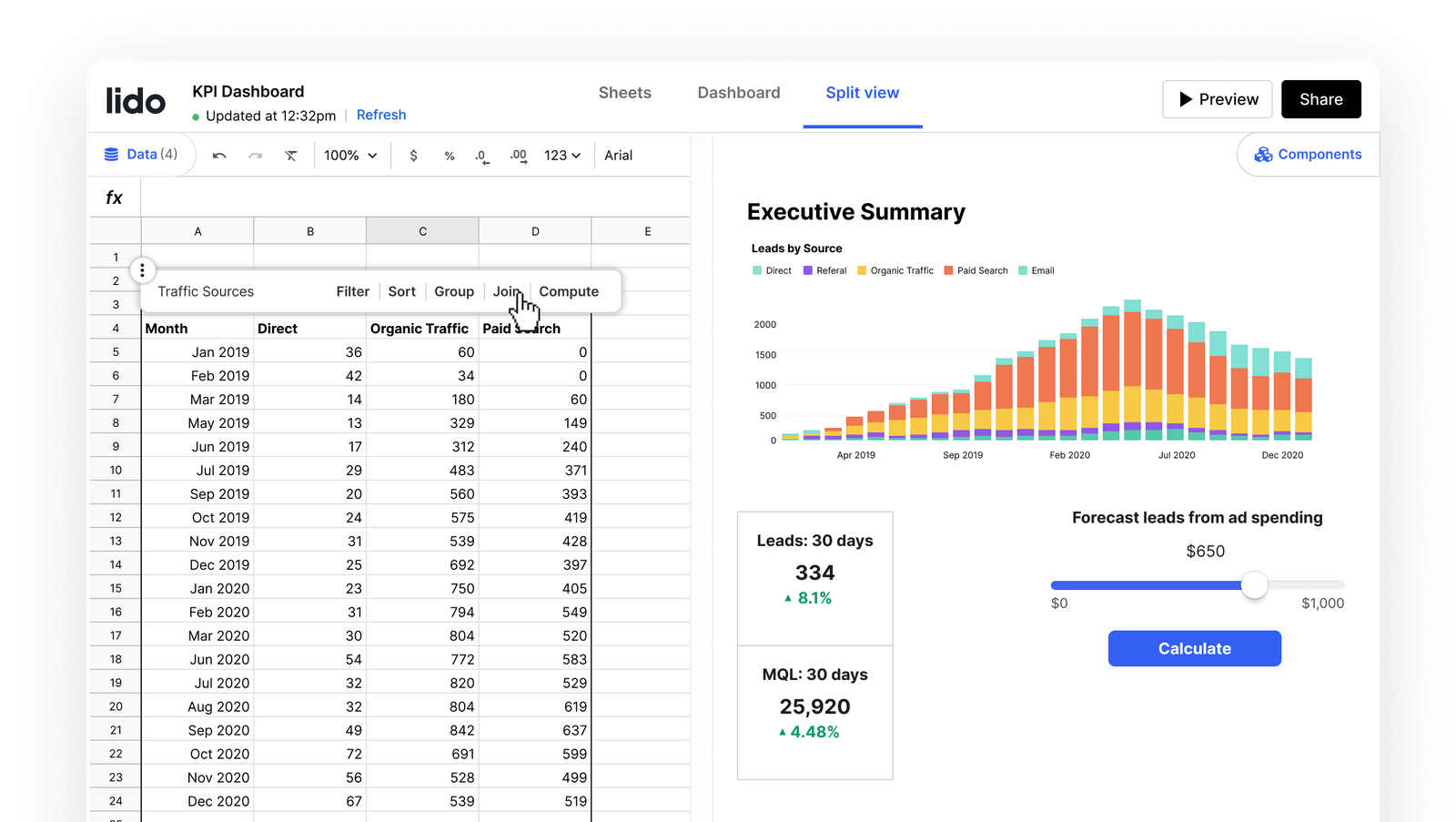Apply the percent format icon
The width and height of the screenshot is (1456, 822).
pos(450,155)
